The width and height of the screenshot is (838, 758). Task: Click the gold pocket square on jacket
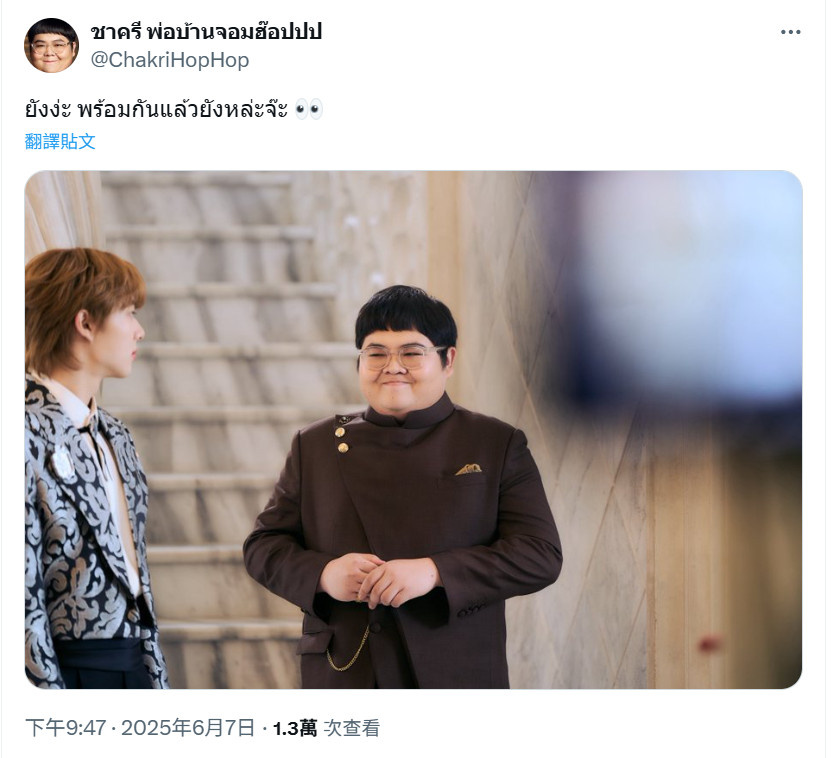[x=469, y=469]
